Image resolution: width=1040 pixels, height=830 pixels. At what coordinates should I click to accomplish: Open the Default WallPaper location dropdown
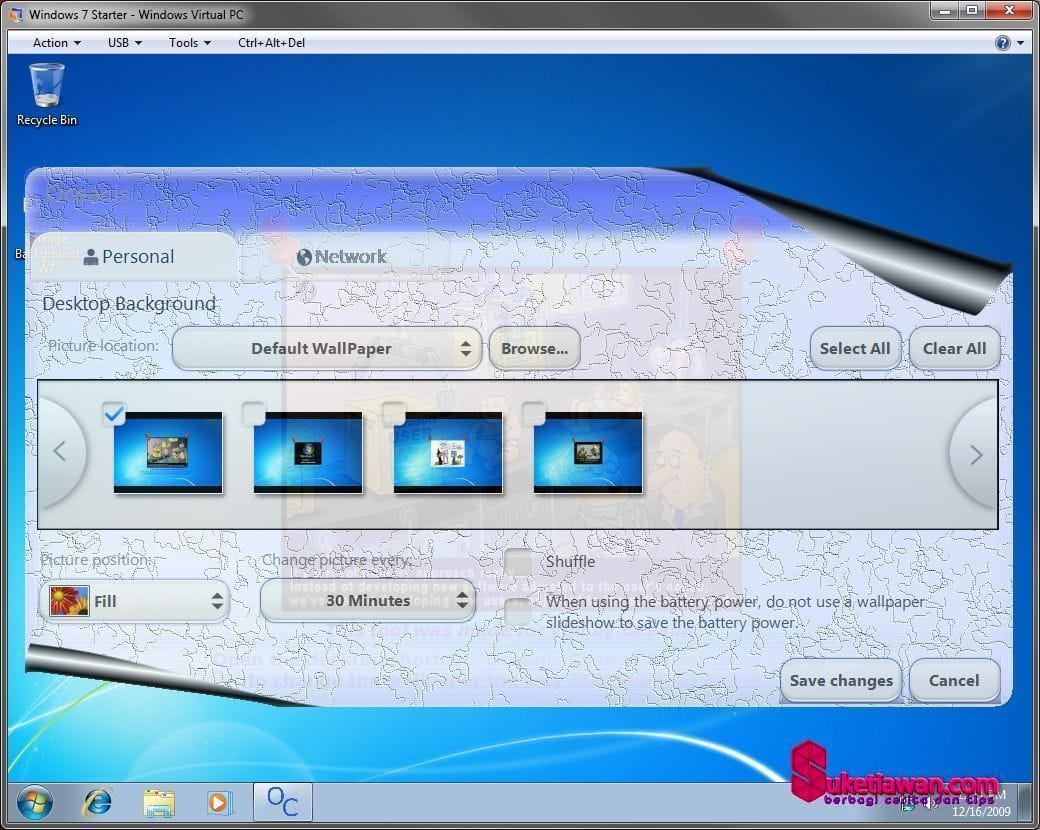(x=326, y=349)
